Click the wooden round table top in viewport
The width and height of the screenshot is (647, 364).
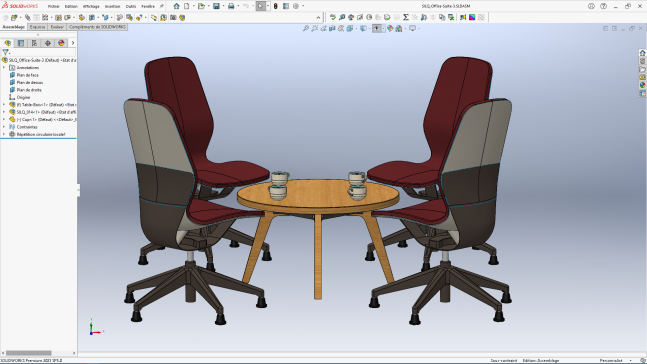[x=318, y=194]
